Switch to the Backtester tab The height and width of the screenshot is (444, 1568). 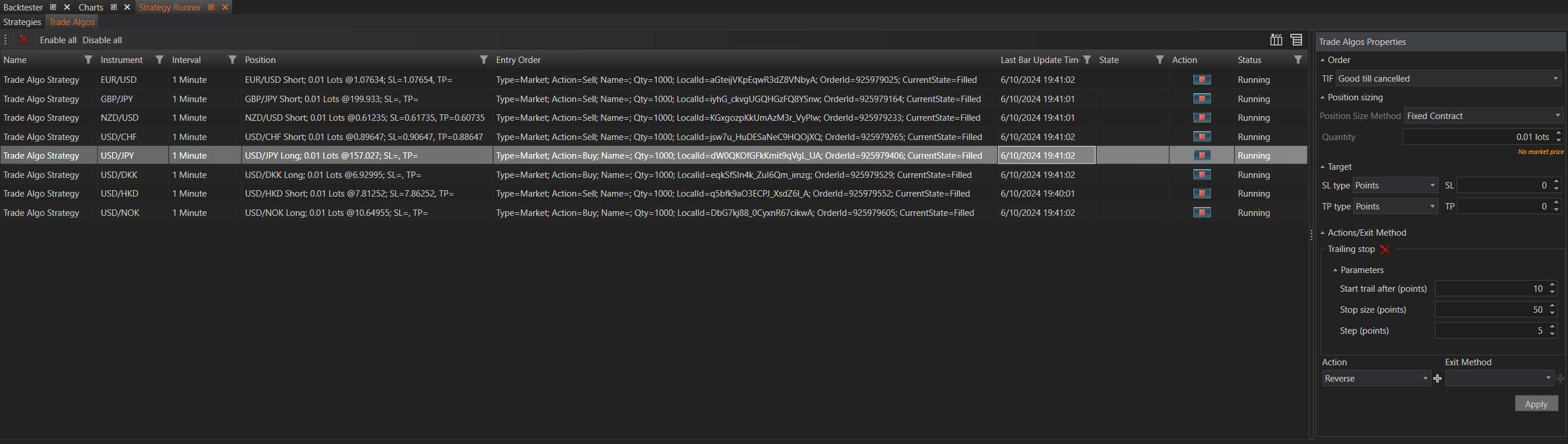click(23, 8)
